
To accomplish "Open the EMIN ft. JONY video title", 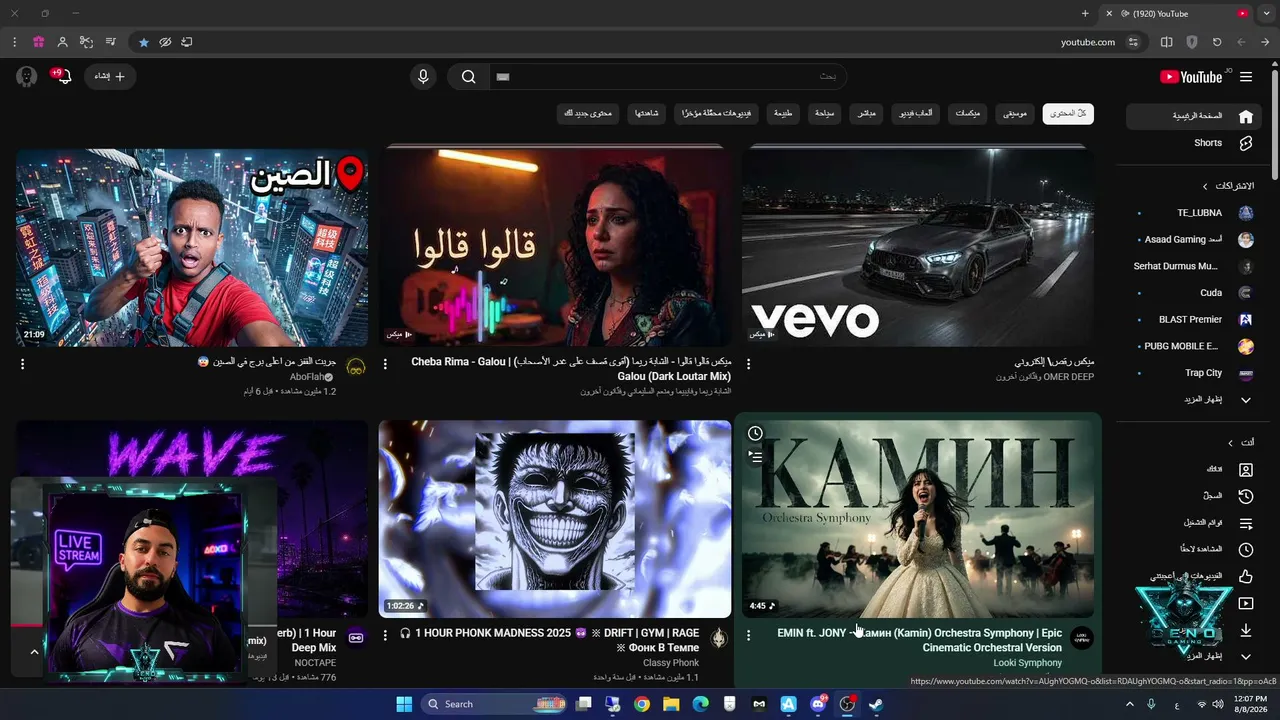I will (920, 640).
